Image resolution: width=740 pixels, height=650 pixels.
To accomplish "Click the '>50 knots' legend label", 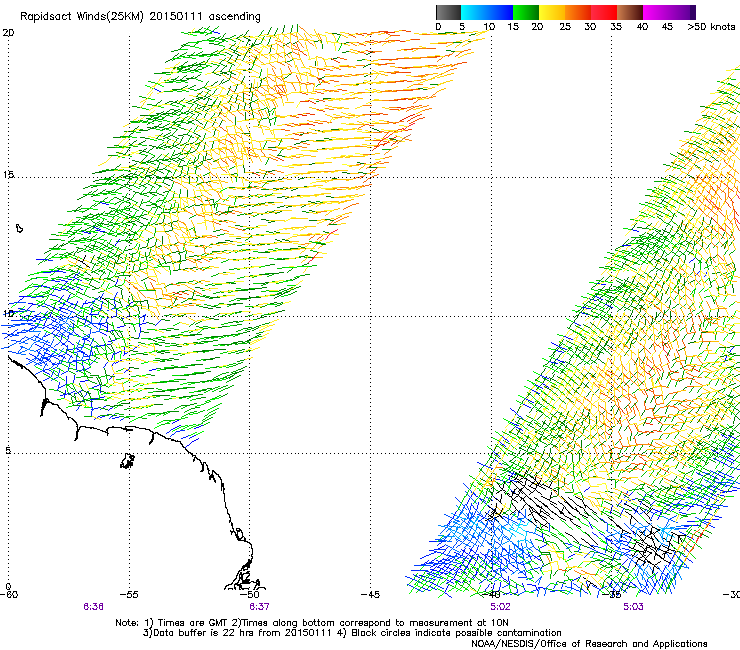I will [x=711, y=27].
